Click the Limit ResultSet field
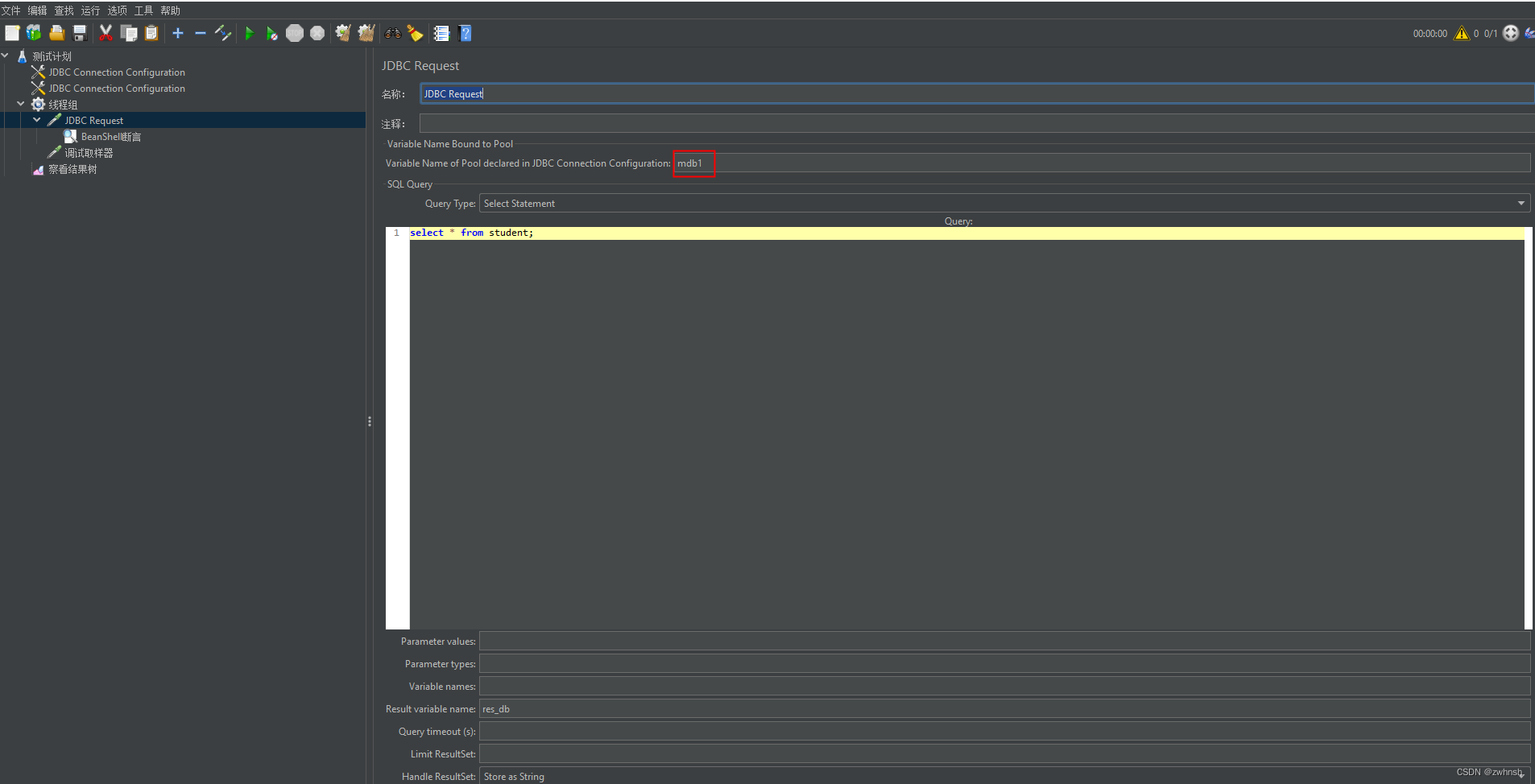The width and height of the screenshot is (1535, 784). (1004, 753)
